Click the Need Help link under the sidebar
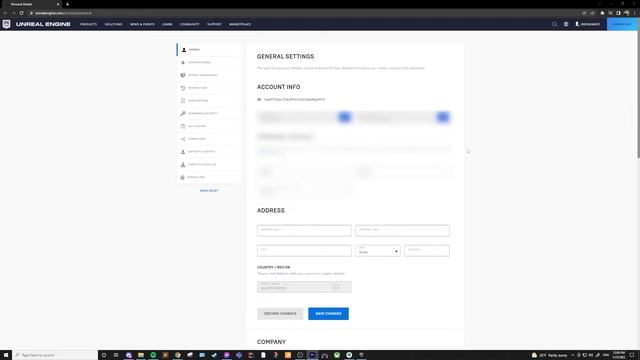Screen dimensions: 640x360 209,191
